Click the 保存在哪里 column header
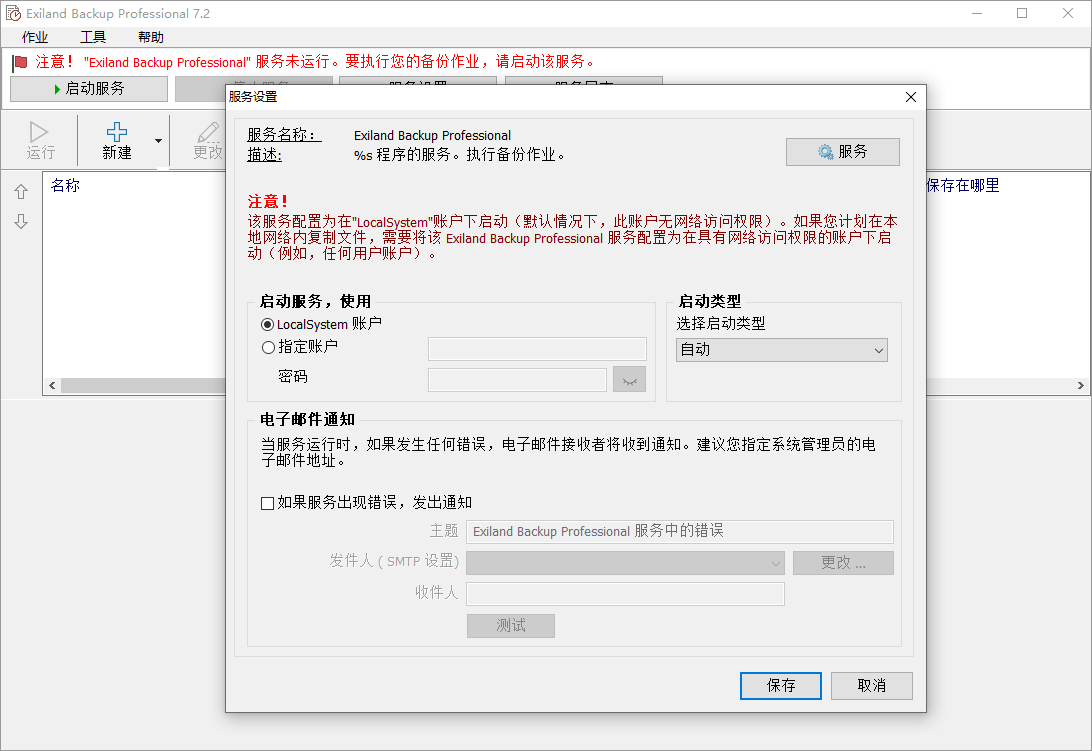 [x=962, y=185]
